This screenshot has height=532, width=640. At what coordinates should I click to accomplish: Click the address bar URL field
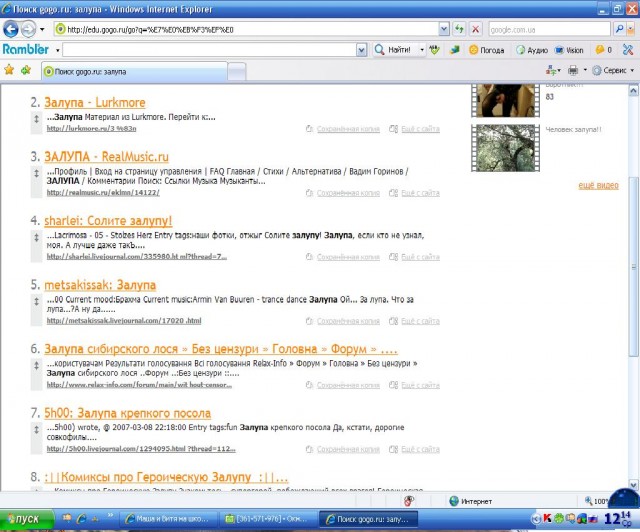pos(246,29)
